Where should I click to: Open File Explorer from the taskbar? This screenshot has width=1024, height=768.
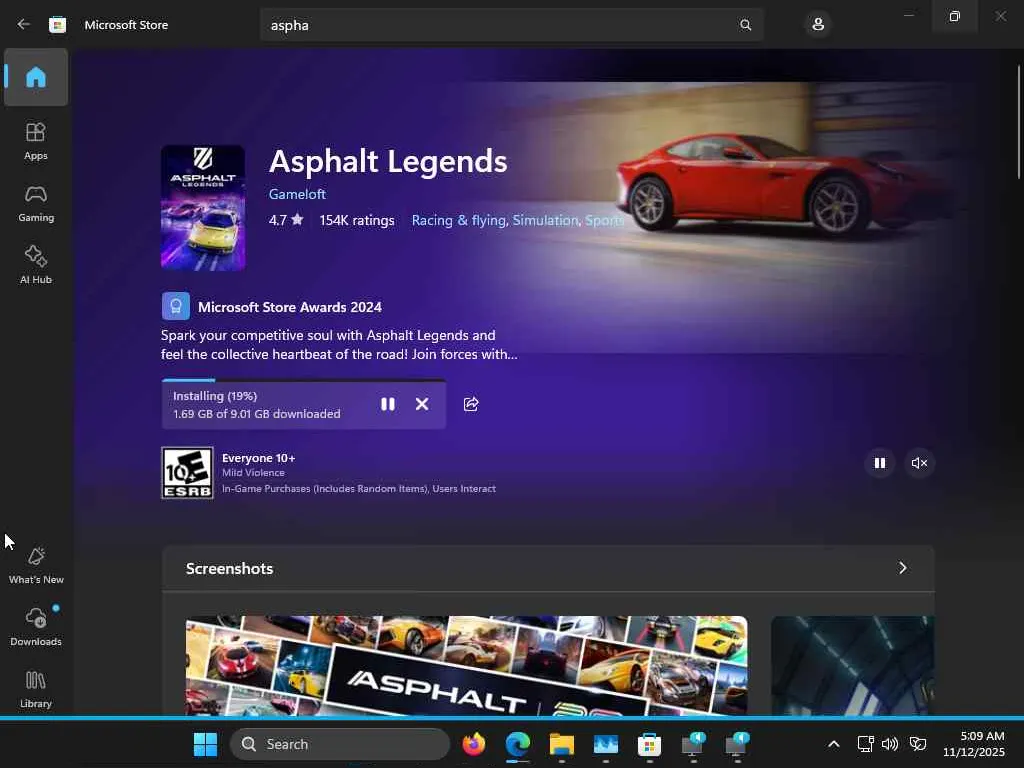tap(562, 744)
